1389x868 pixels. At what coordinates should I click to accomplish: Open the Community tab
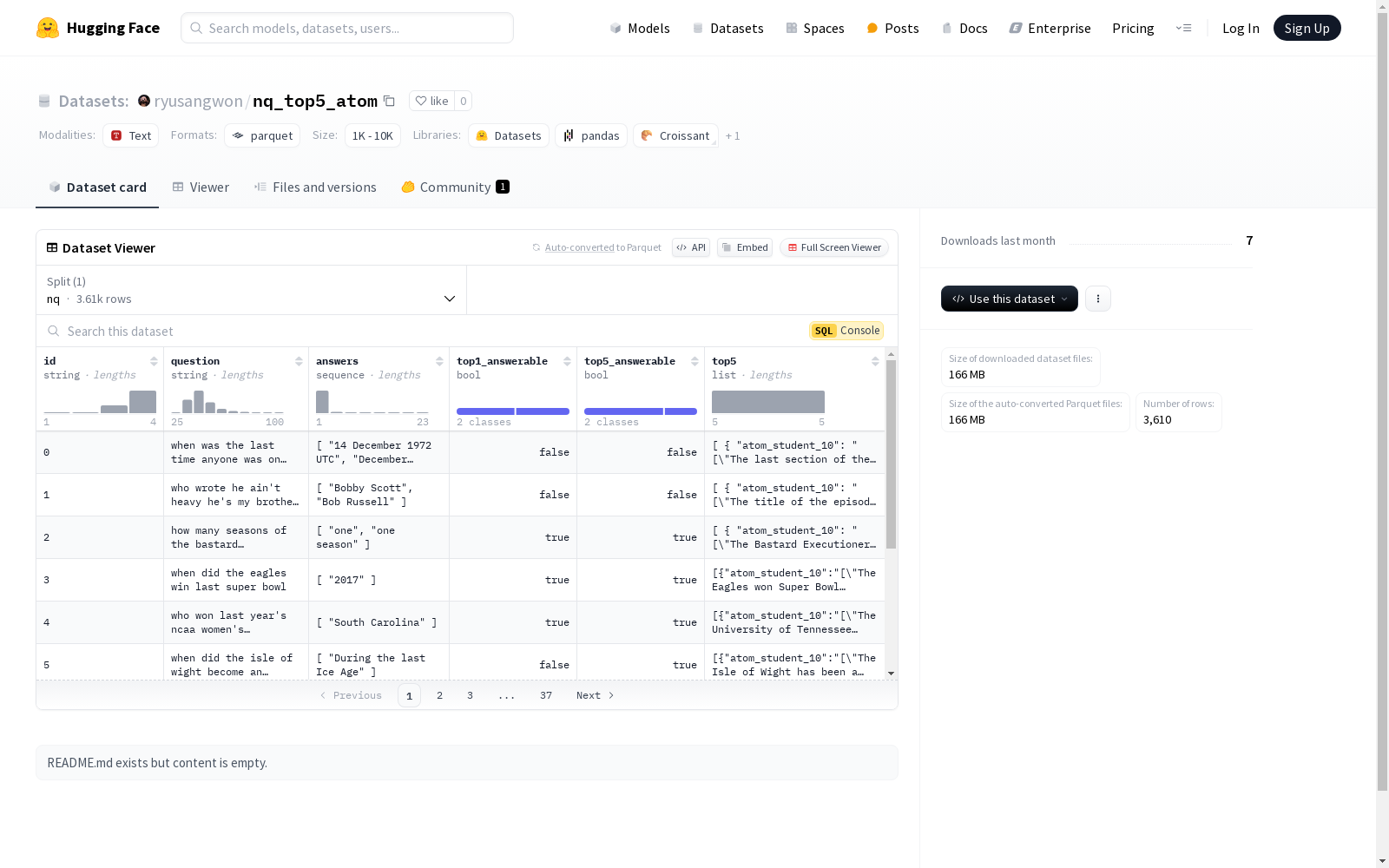[x=455, y=187]
